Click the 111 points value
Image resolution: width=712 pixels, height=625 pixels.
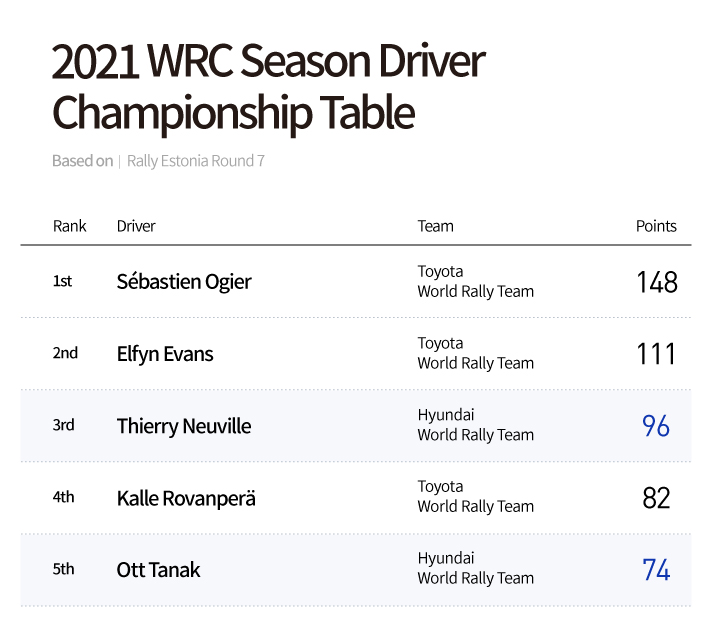[x=657, y=354]
